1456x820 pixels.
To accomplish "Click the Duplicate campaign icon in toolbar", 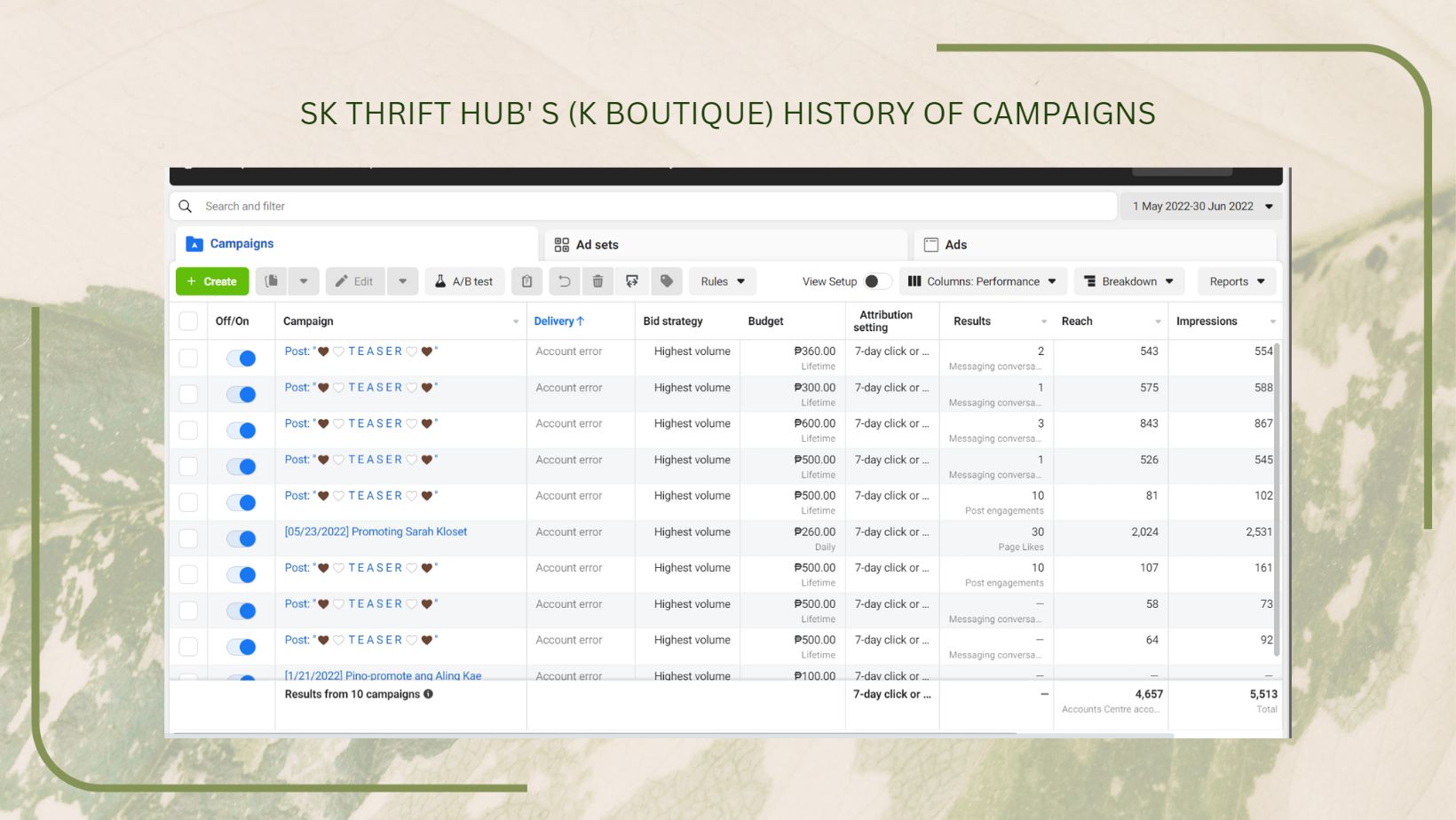I will point(272,281).
